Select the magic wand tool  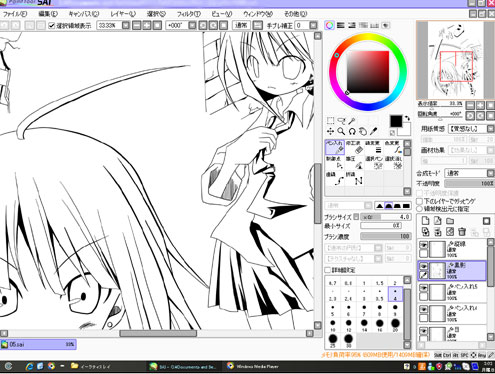[351, 120]
